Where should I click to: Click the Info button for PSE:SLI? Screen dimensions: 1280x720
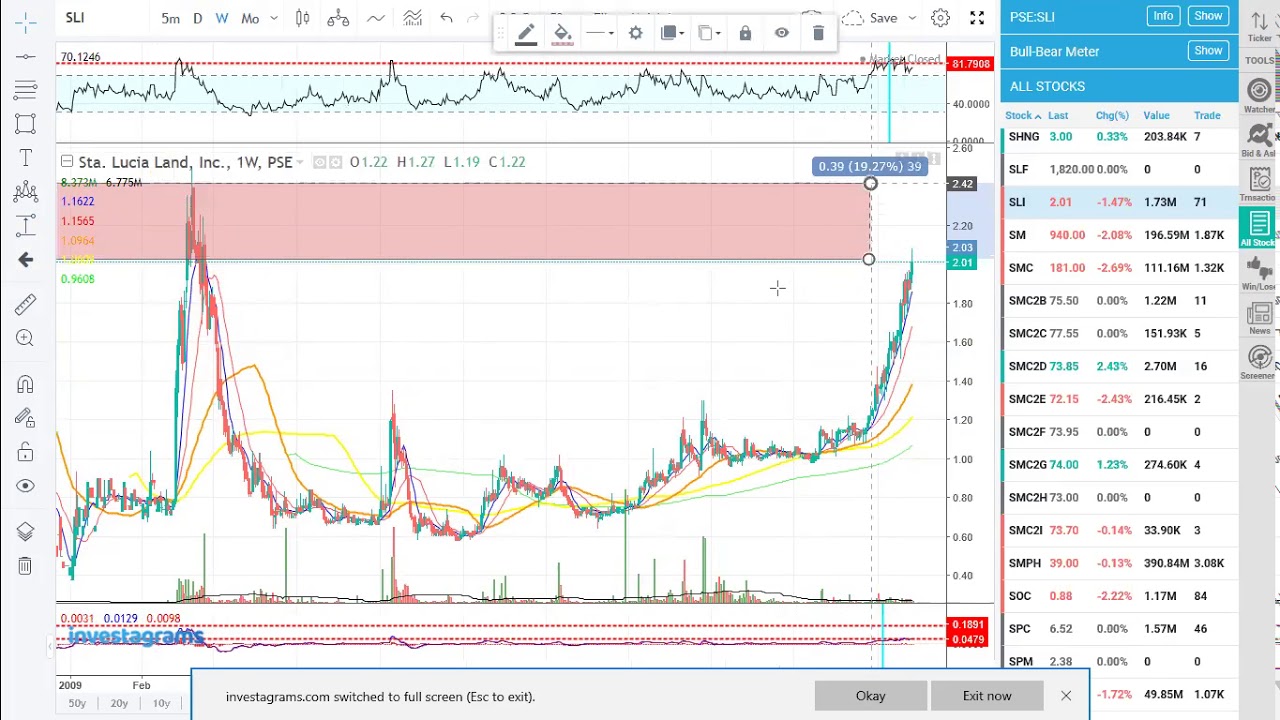1163,16
